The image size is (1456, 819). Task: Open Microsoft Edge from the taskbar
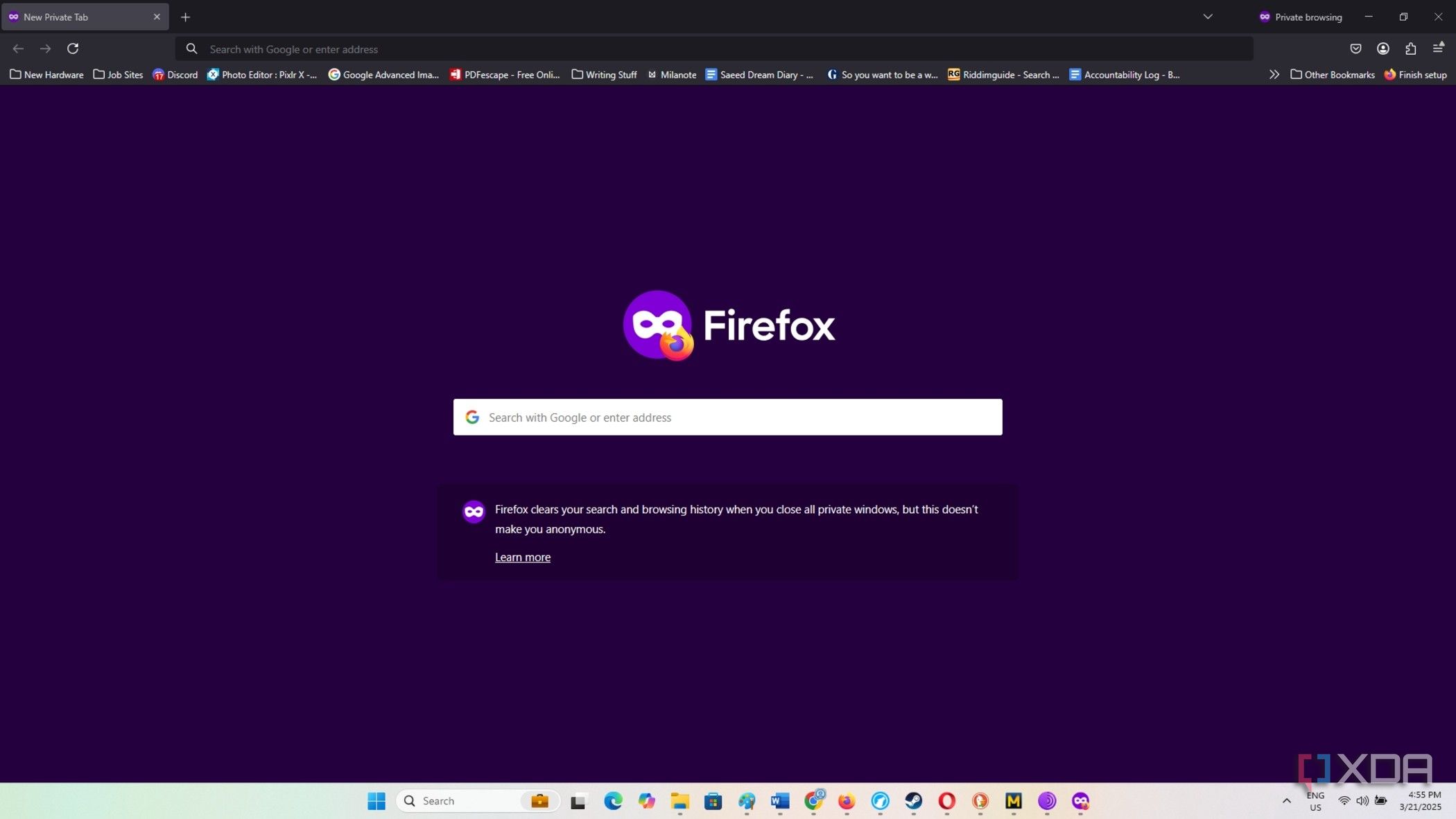click(613, 801)
